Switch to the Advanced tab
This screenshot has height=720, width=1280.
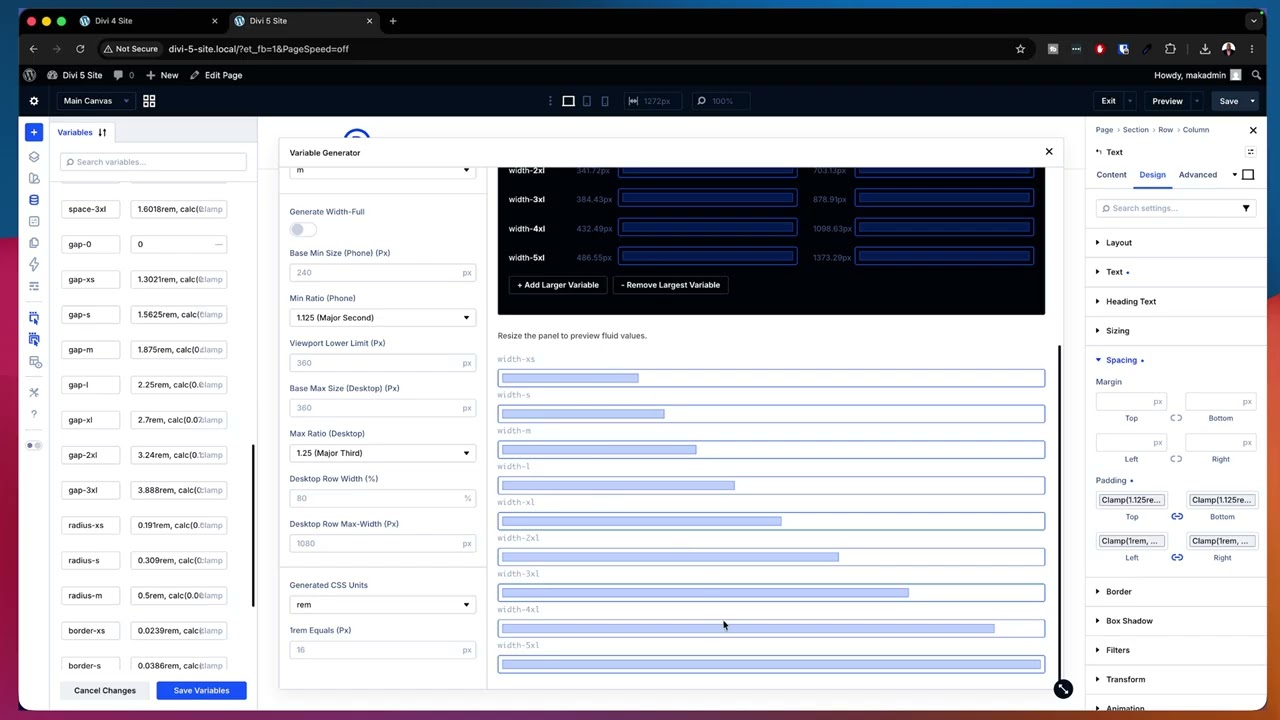coord(1197,175)
